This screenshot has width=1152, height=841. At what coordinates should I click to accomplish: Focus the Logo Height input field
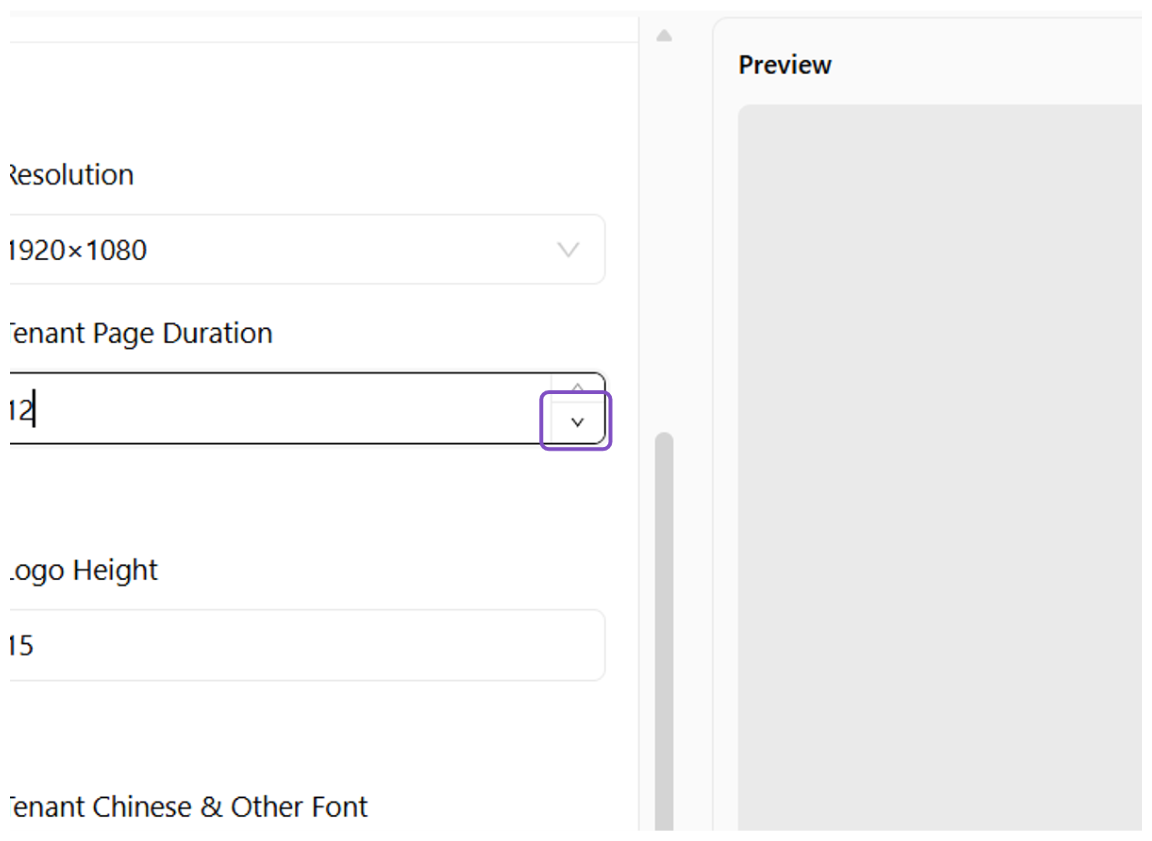coord(306,645)
